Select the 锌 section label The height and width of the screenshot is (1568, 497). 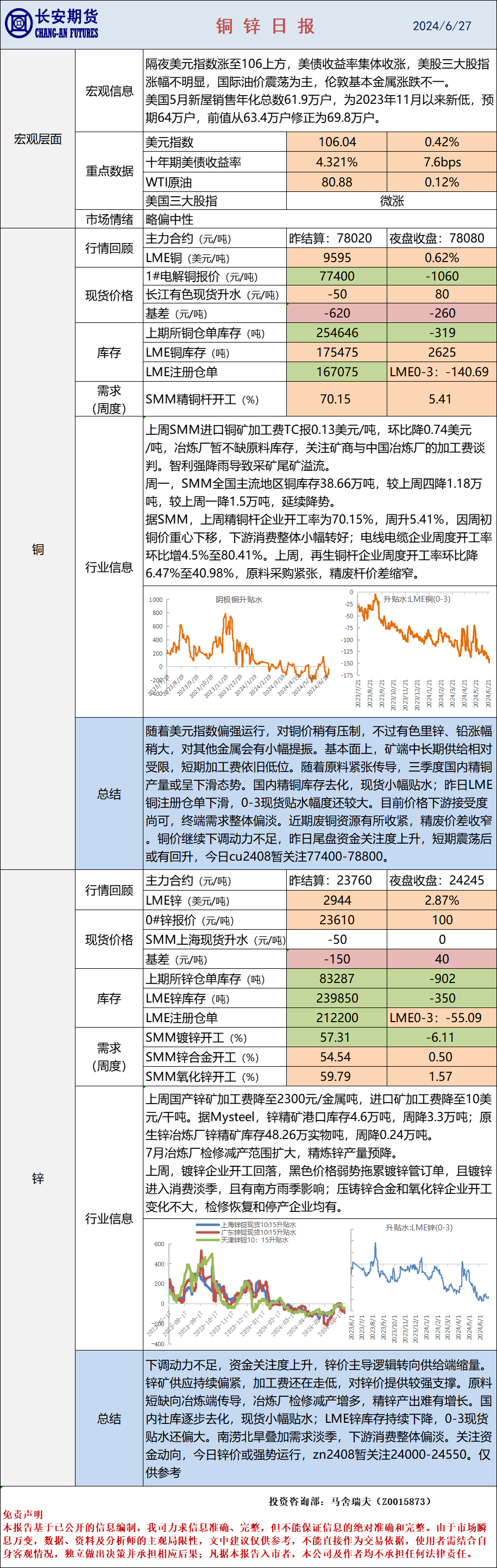(37, 1178)
